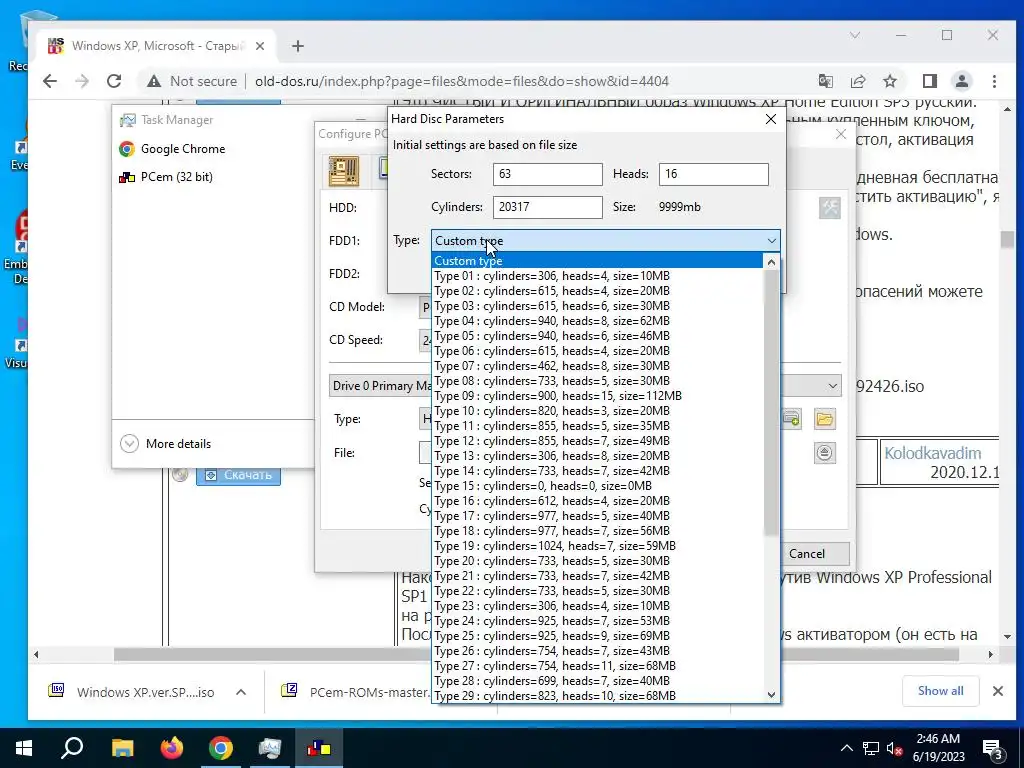1024x768 pixels.
Task: Choose Type 25 cylinders=925 heads=9
Action: (597, 636)
